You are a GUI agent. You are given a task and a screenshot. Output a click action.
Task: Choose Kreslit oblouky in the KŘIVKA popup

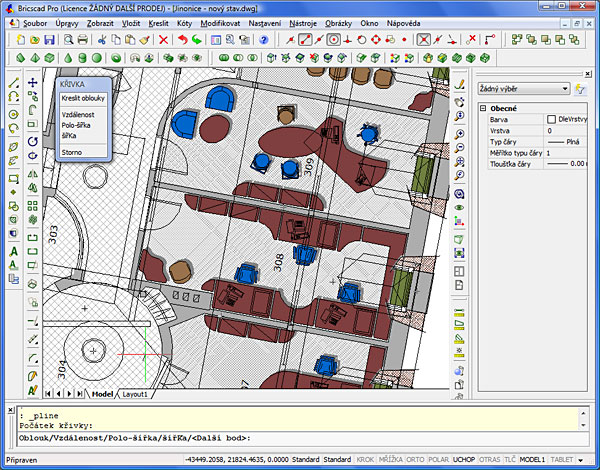82,99
